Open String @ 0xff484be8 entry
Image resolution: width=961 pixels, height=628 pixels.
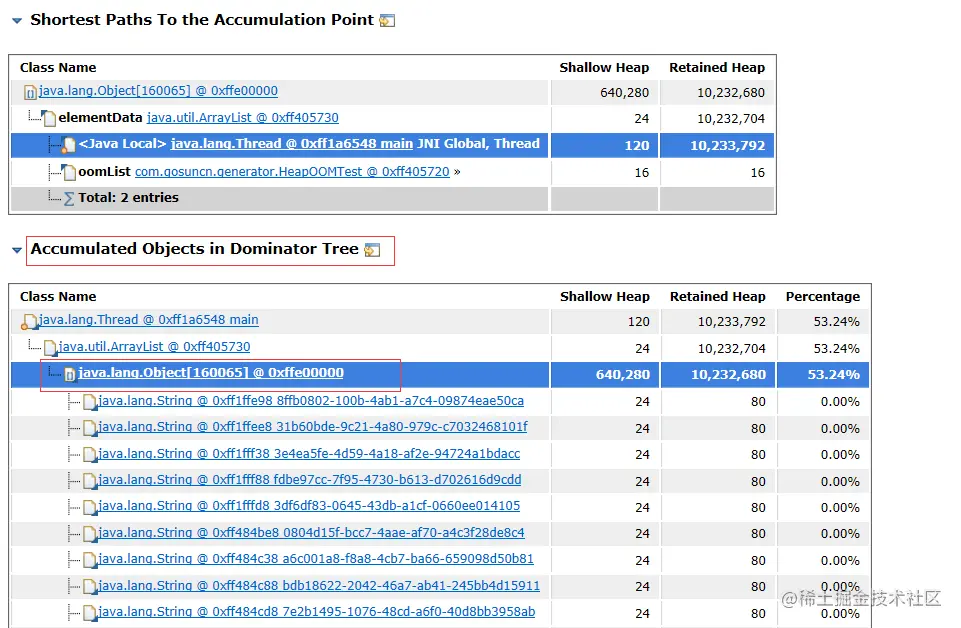(310, 533)
